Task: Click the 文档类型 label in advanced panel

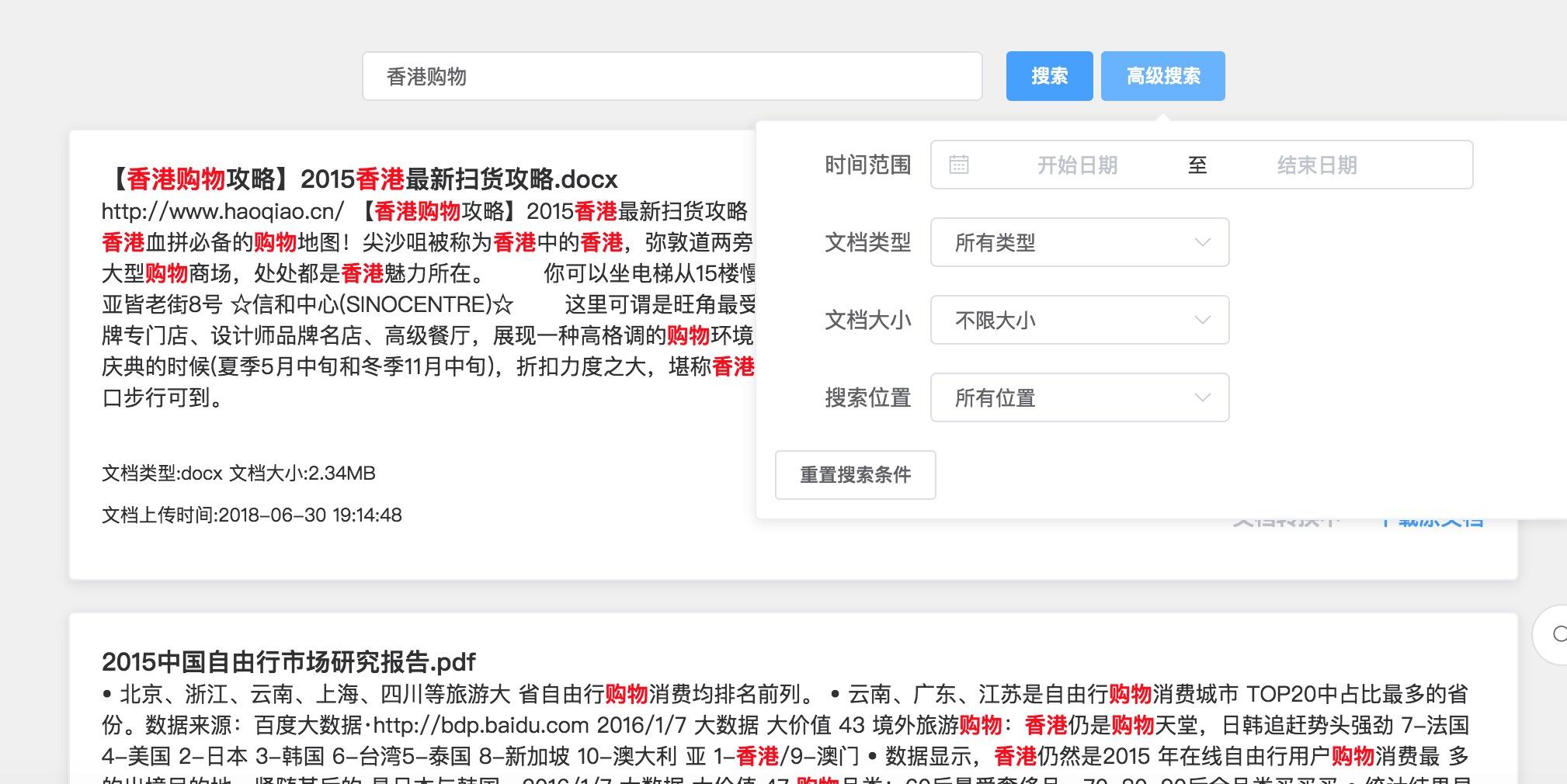Action: [867, 242]
